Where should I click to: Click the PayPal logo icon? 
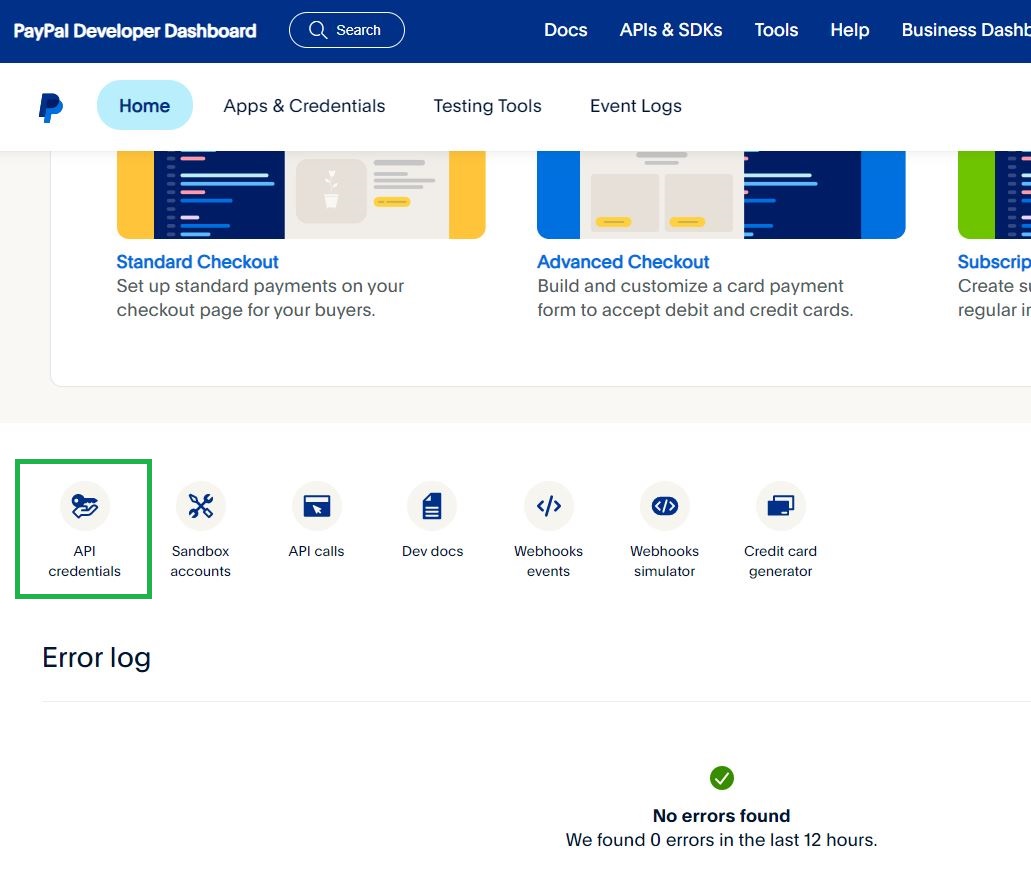coord(51,107)
